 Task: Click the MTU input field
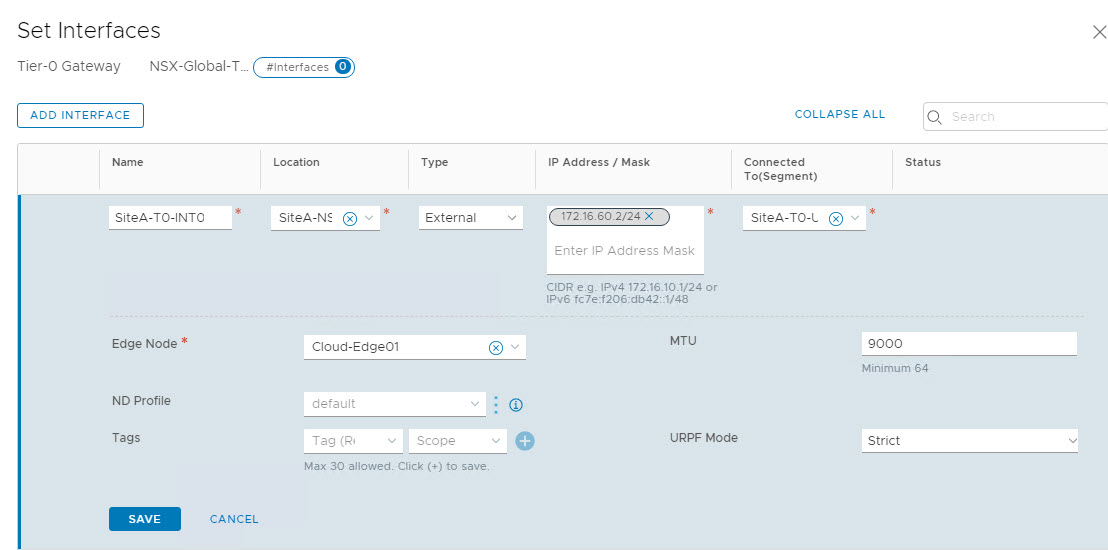click(x=968, y=343)
